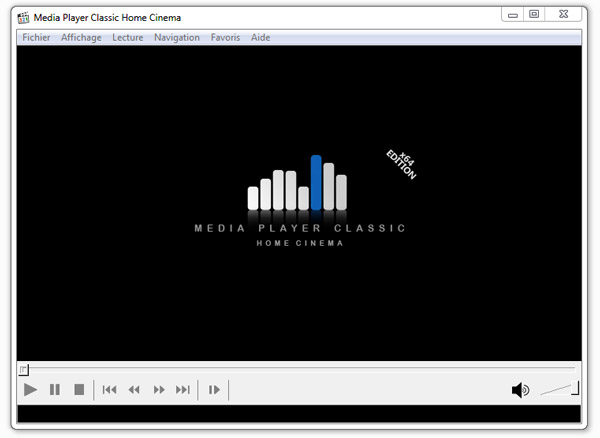This screenshot has width=600, height=438.
Task: Skip to the previous track icon
Action: point(109,390)
